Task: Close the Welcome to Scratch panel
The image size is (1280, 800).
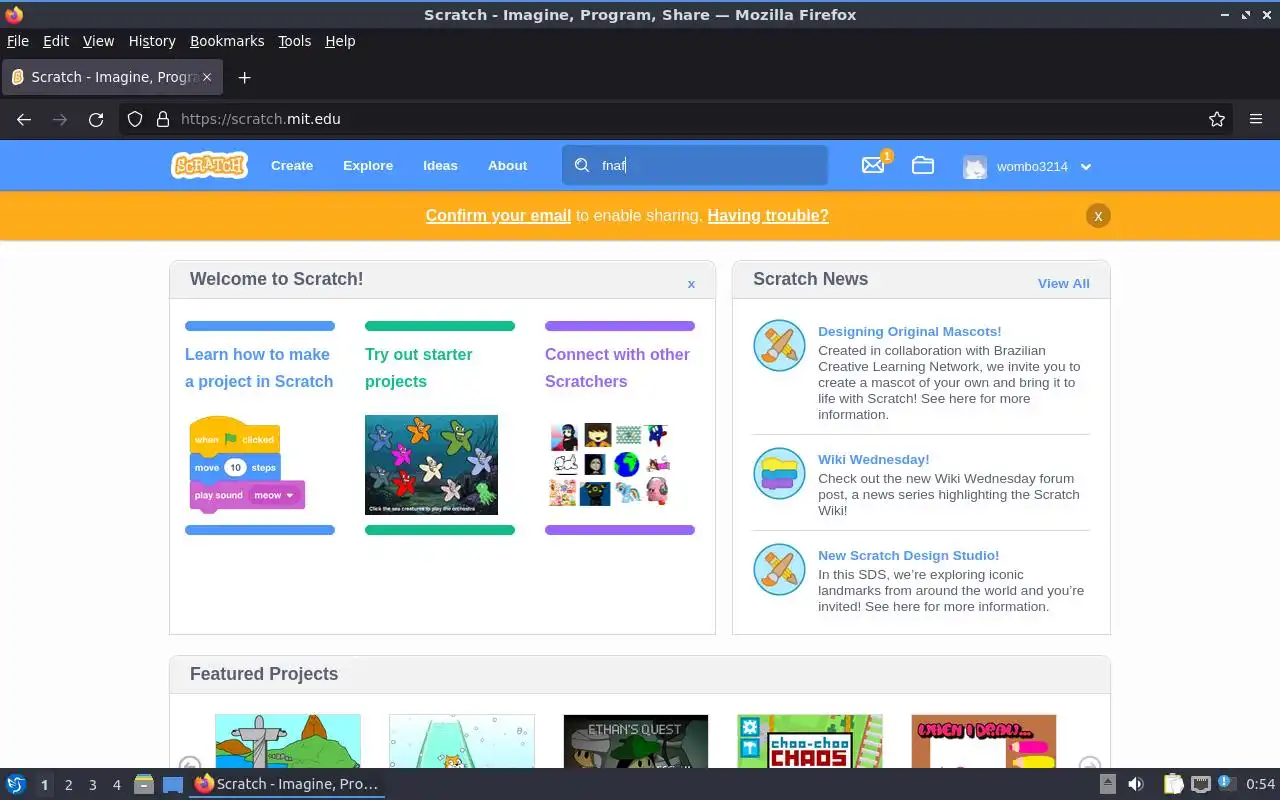Action: click(x=691, y=284)
